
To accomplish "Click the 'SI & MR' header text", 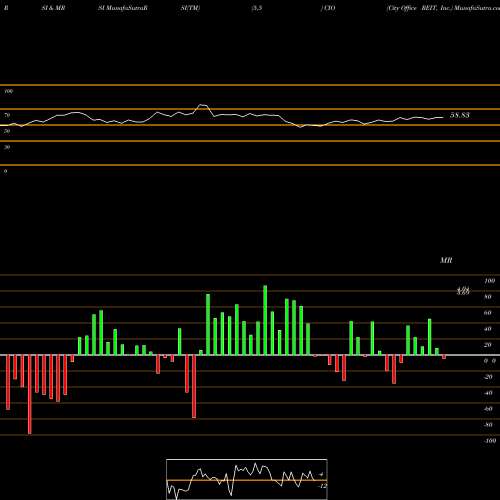I will click(53, 8).
